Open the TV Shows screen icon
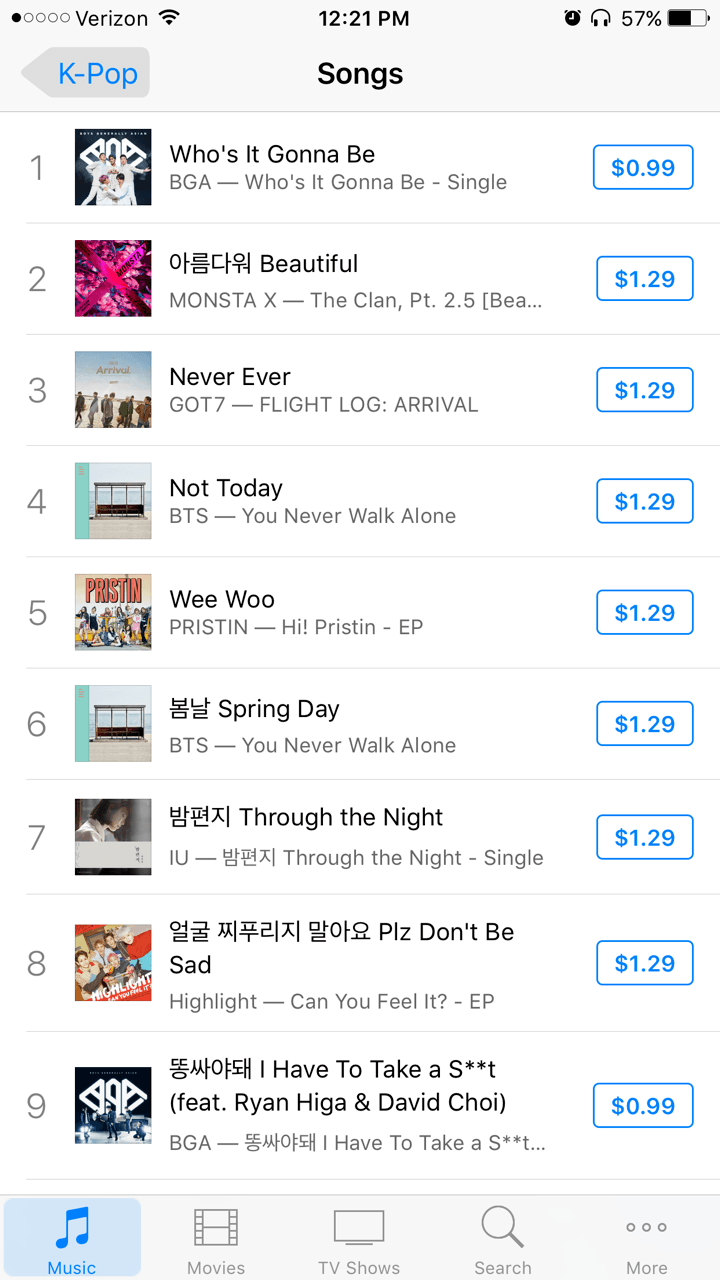The image size is (720, 1280). [x=359, y=1227]
